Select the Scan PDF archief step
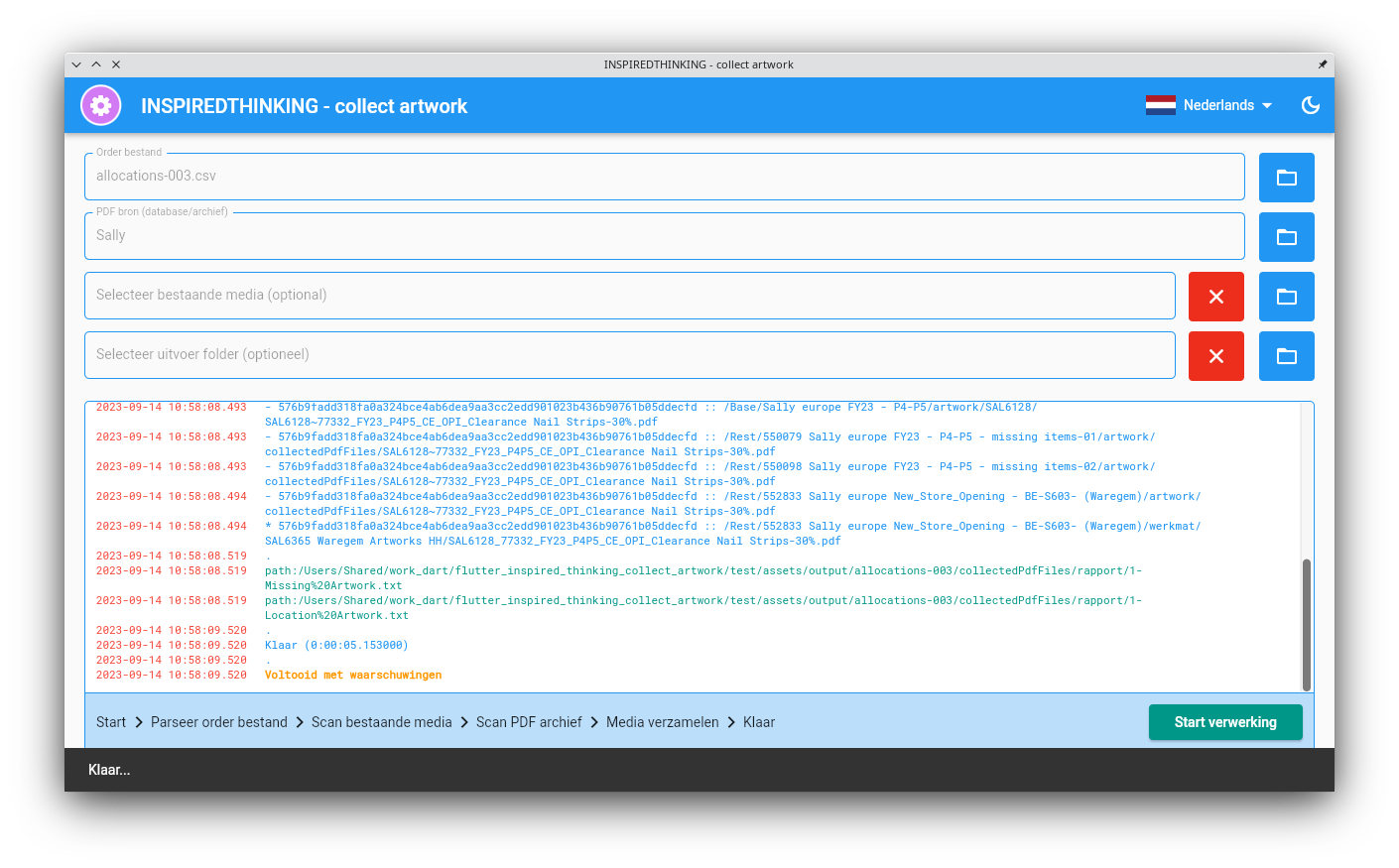Viewport: 1399px width, 868px height. [x=529, y=722]
